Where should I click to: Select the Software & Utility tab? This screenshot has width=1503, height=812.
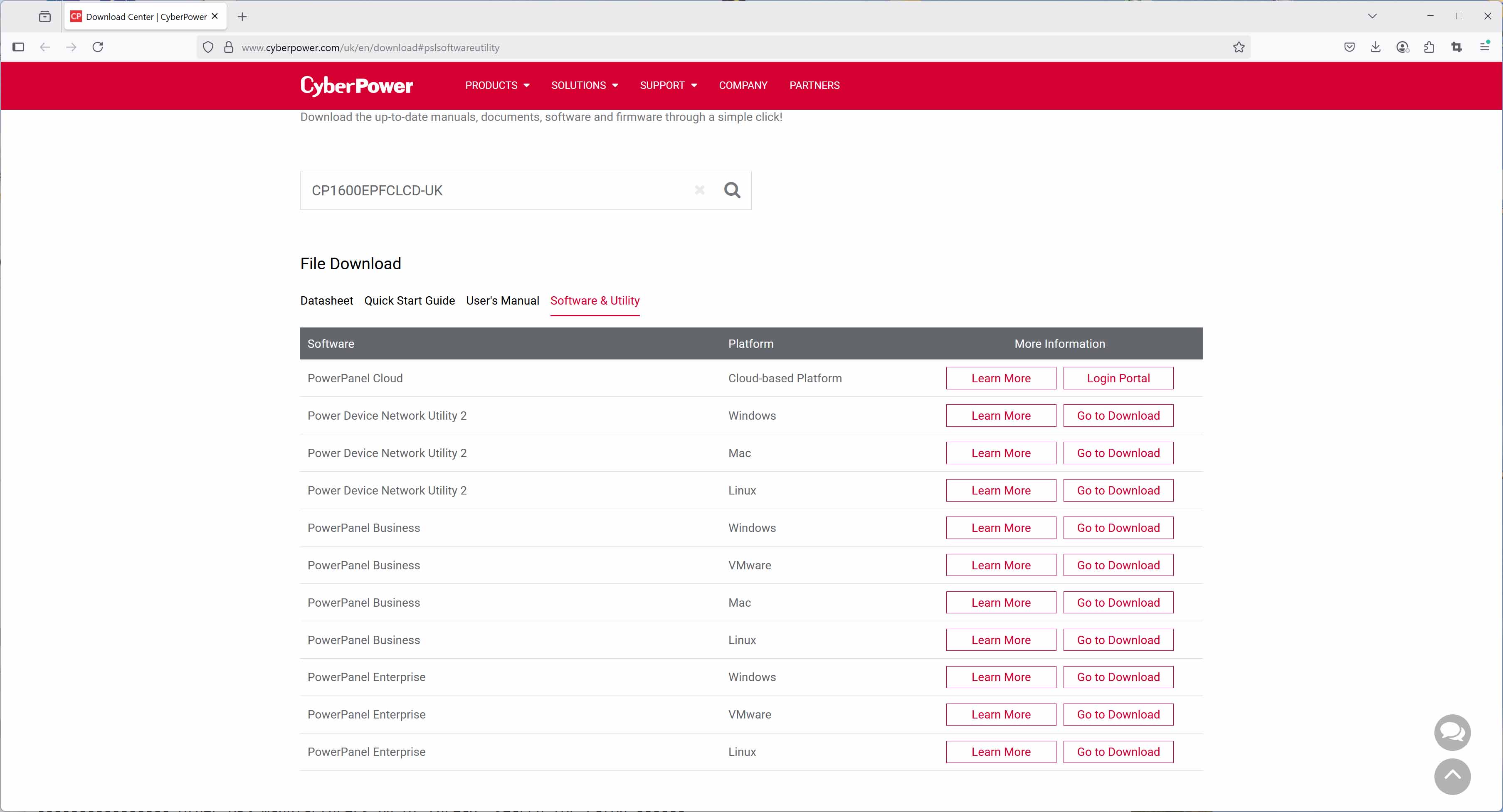(x=595, y=300)
